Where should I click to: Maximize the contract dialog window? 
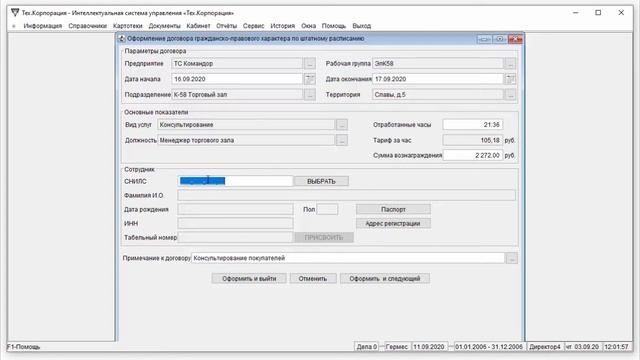(x=500, y=39)
